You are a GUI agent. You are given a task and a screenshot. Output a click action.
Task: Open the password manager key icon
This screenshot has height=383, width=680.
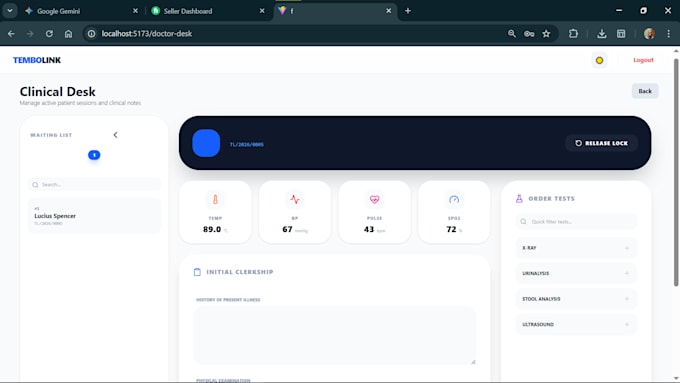click(529, 34)
